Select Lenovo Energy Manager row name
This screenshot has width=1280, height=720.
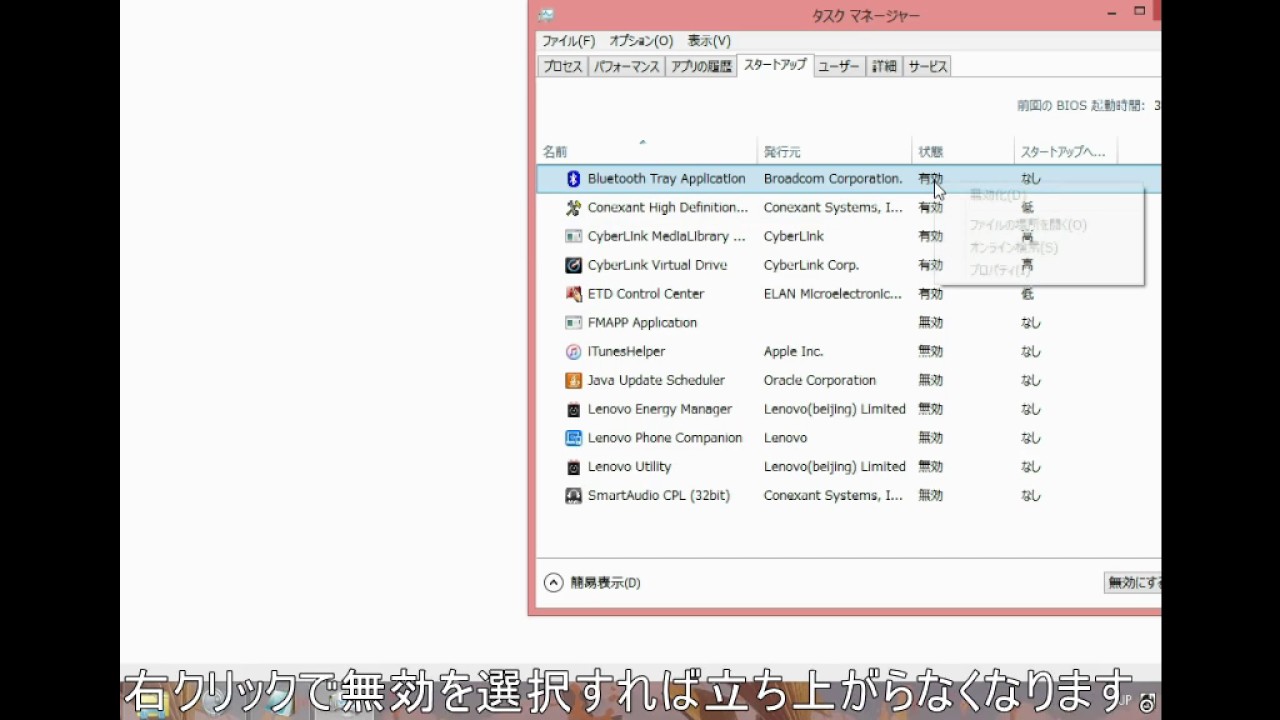(660, 409)
